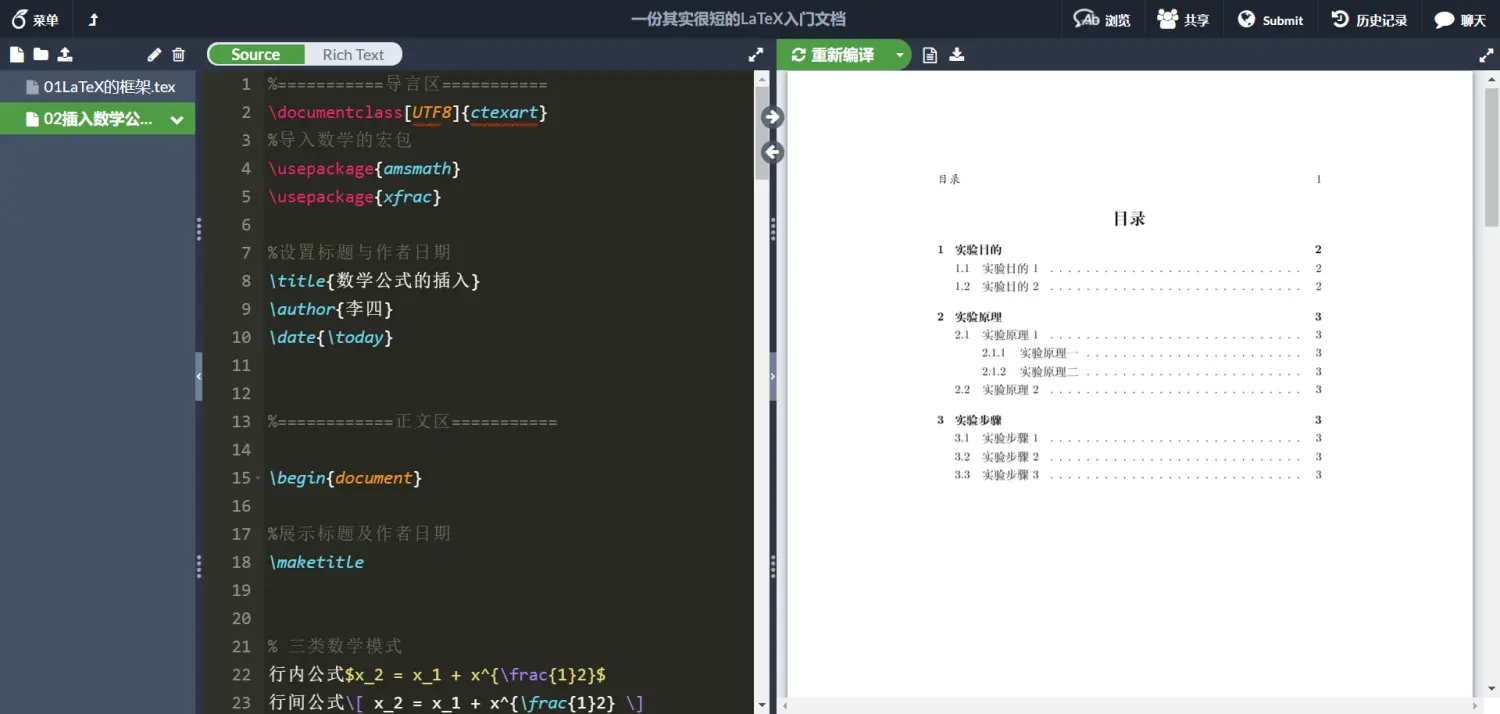Click the go to code location in PDF arrow
1500x714 pixels.
pos(772,117)
